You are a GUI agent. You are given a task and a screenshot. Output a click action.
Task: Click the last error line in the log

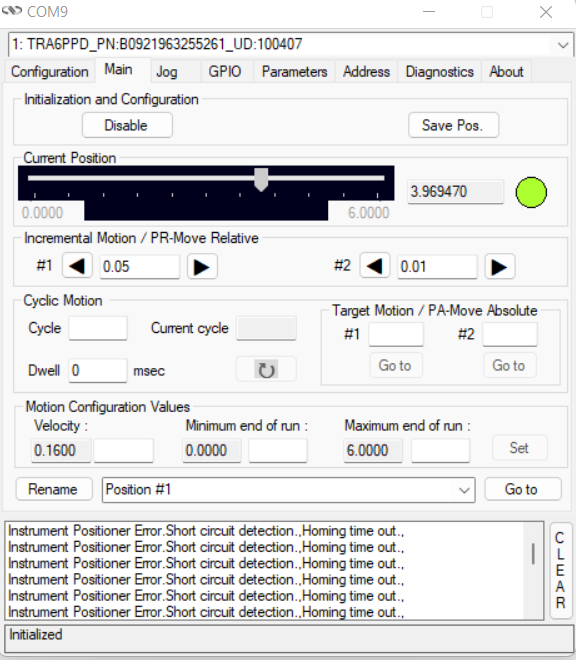(x=206, y=612)
